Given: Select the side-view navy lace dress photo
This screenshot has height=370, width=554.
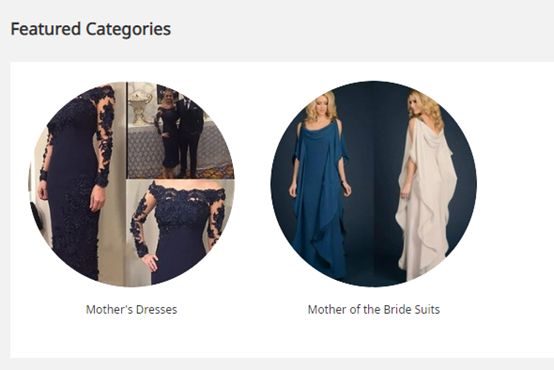Looking at the screenshot, I should 78,184.
